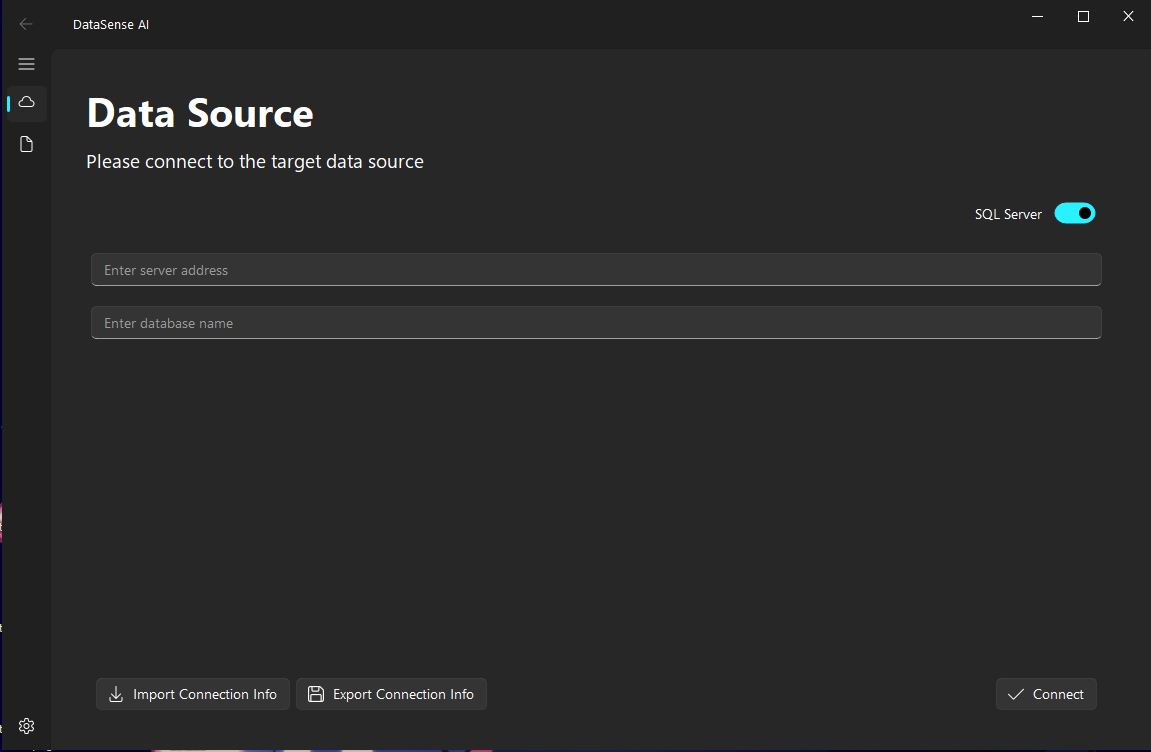Open the hamburger navigation menu
Viewport: 1151px width, 752px height.
pos(27,64)
